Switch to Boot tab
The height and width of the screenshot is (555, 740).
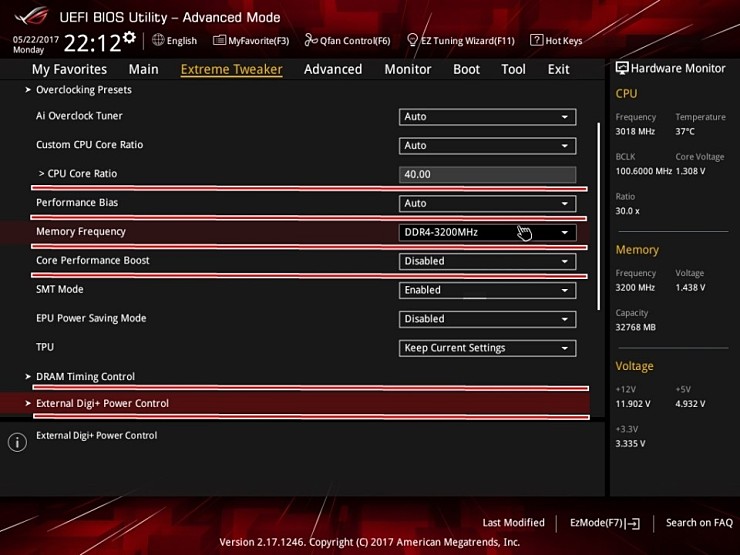(466, 69)
